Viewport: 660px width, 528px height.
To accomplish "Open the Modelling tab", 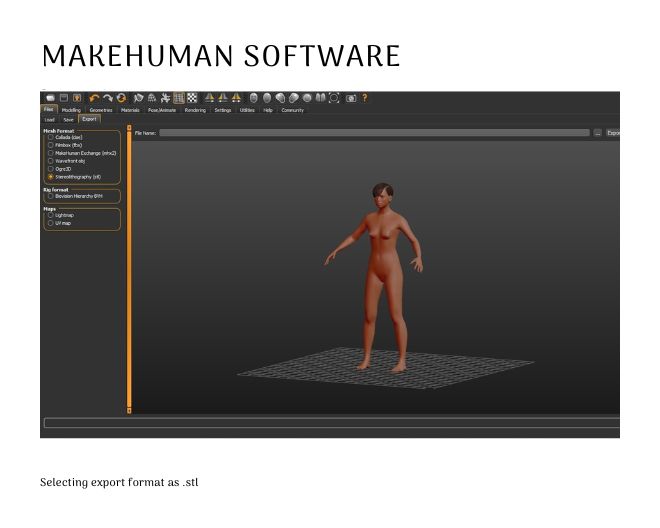I will tap(71, 110).
